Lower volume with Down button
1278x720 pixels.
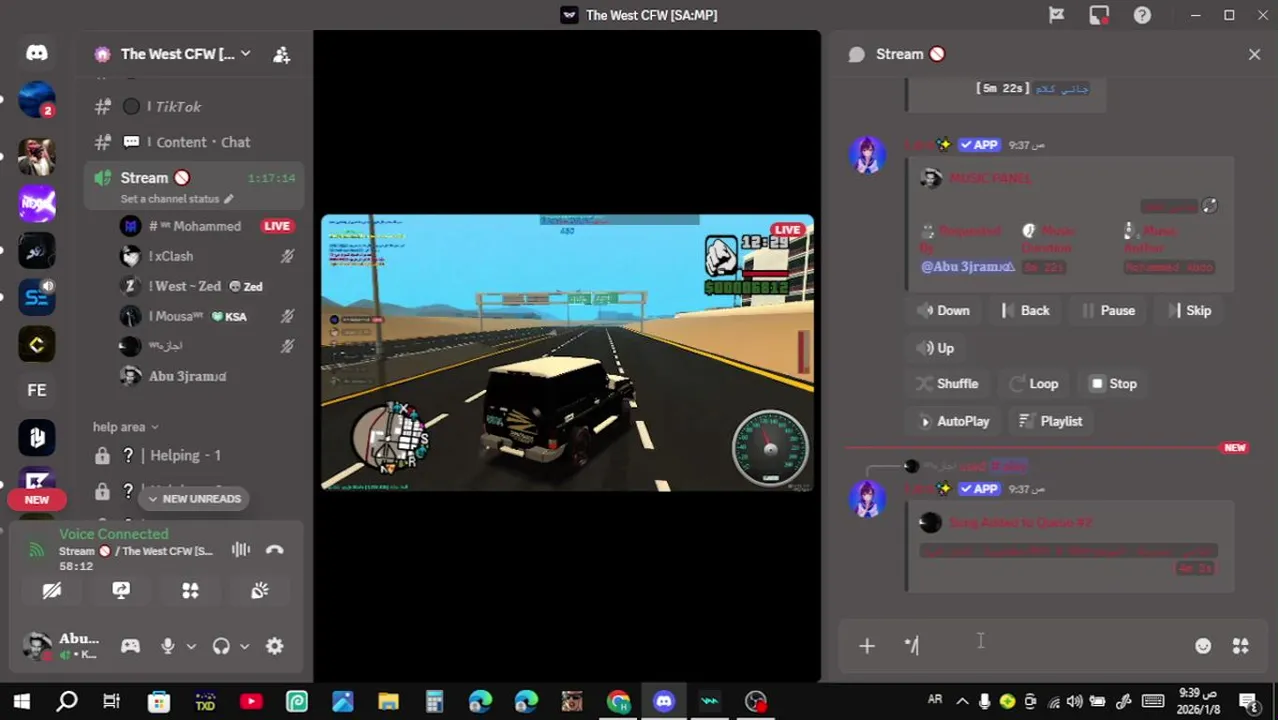tap(943, 311)
